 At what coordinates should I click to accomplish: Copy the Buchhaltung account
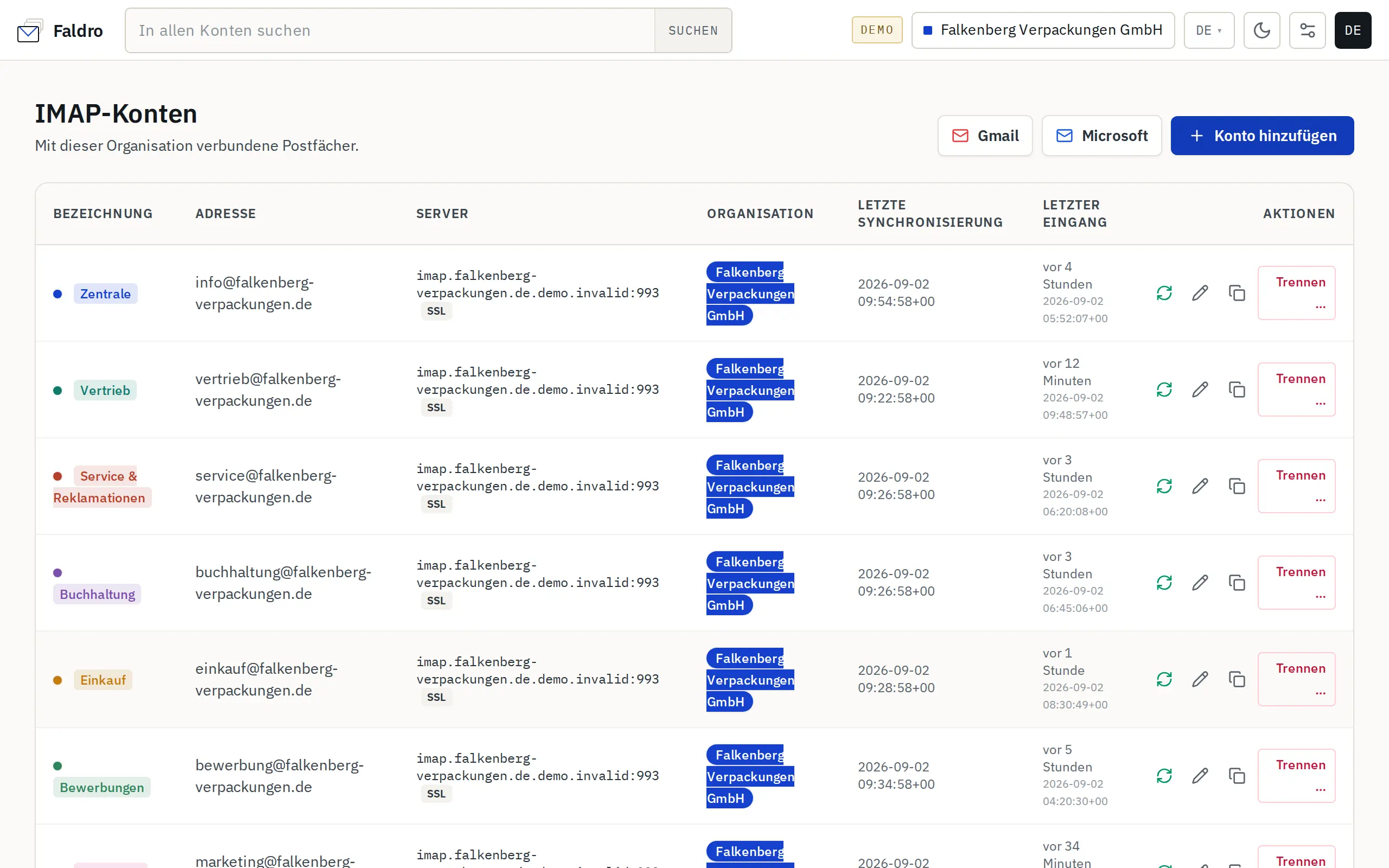(1237, 583)
